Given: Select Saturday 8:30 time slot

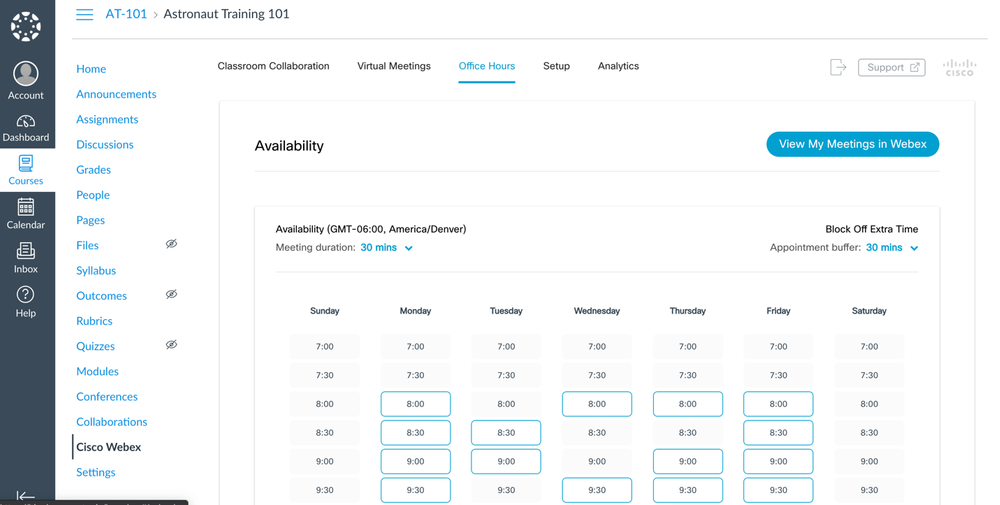Looking at the screenshot, I should coord(869,432).
